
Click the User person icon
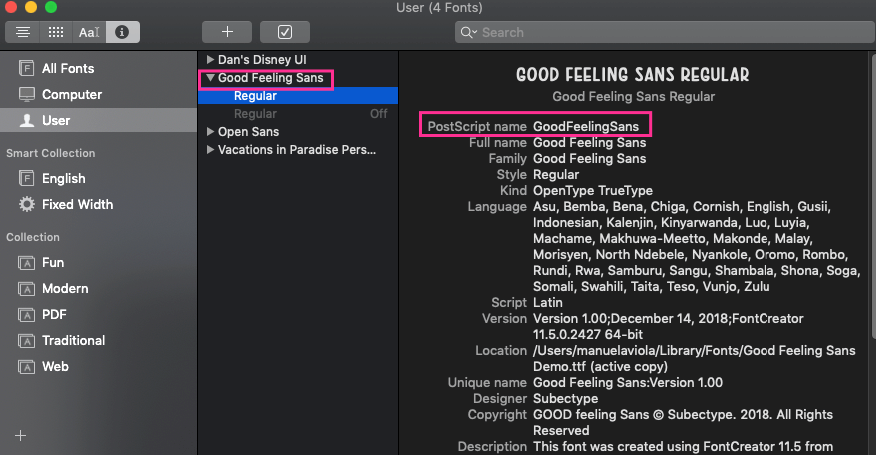[x=26, y=120]
